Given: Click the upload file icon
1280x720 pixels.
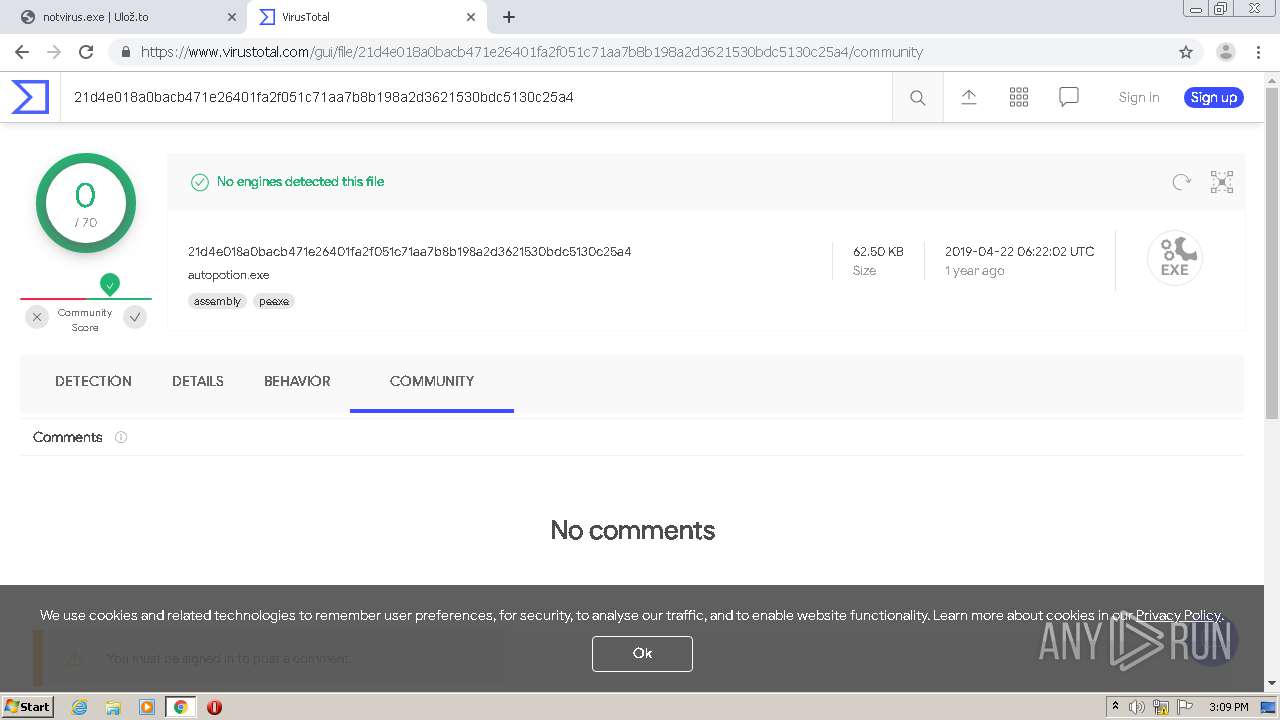Looking at the screenshot, I should click(969, 97).
